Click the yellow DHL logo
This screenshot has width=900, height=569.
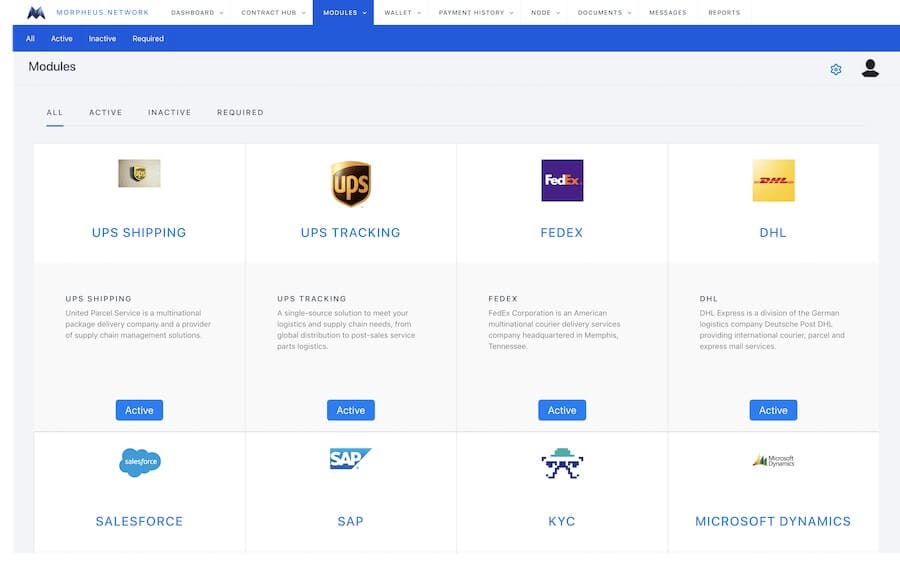point(773,181)
